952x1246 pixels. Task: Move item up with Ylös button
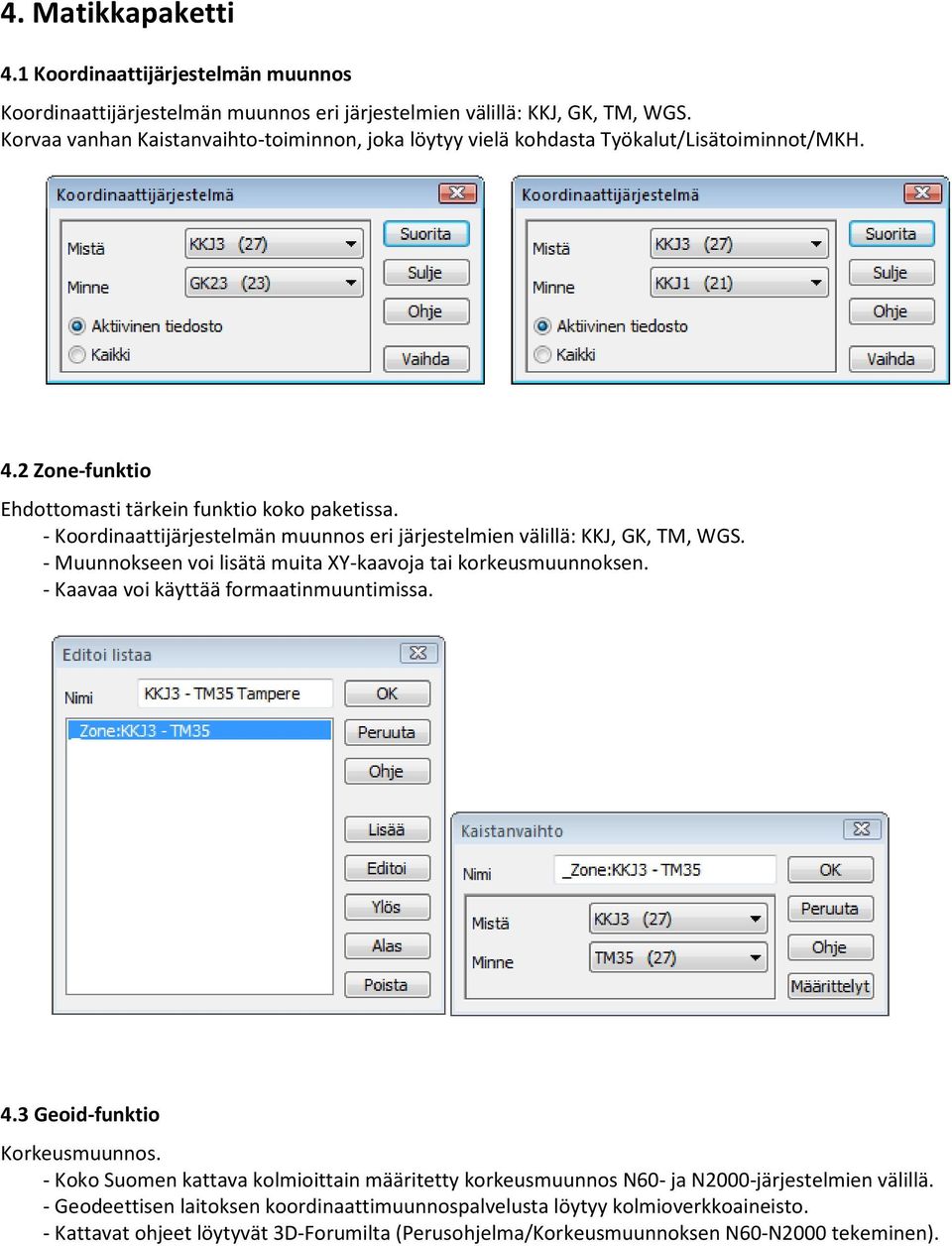[388, 907]
